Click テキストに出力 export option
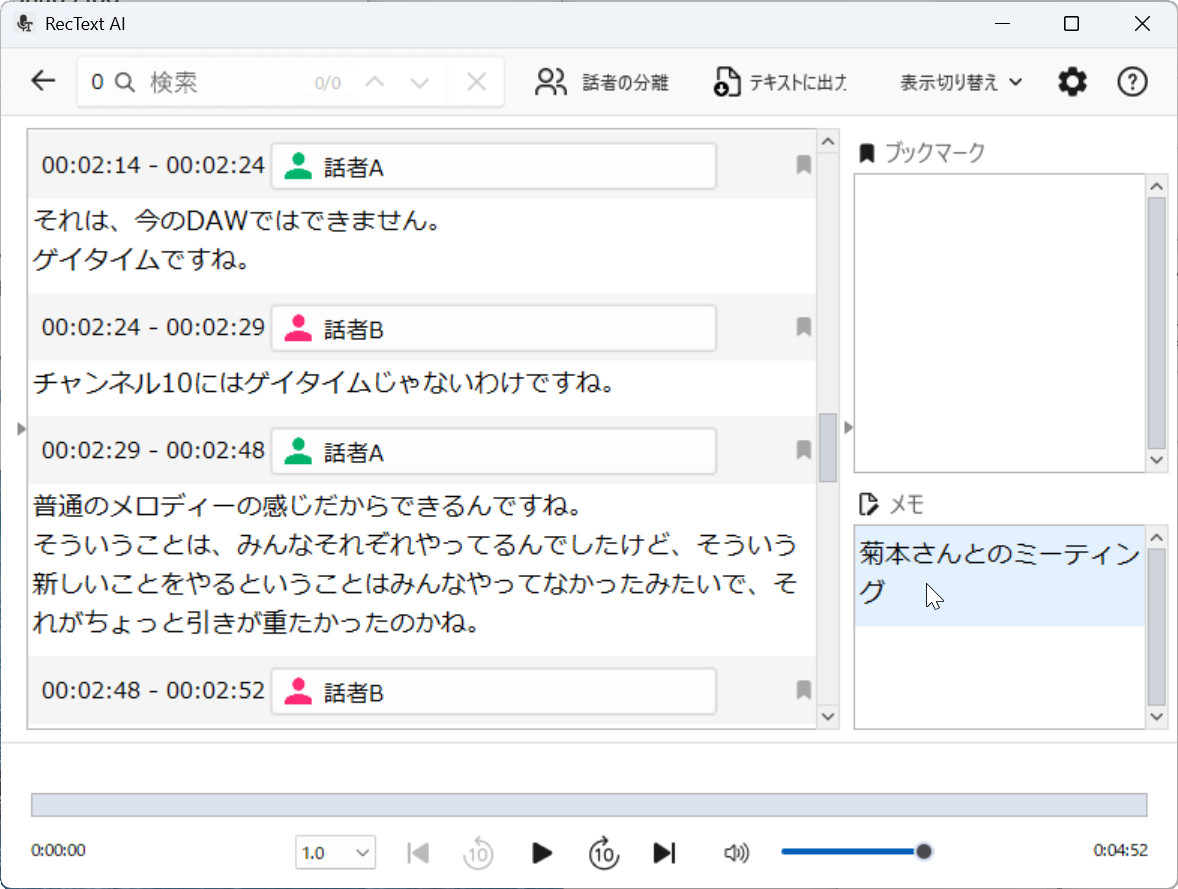Screen dimensions: 1178x889 [x=781, y=82]
